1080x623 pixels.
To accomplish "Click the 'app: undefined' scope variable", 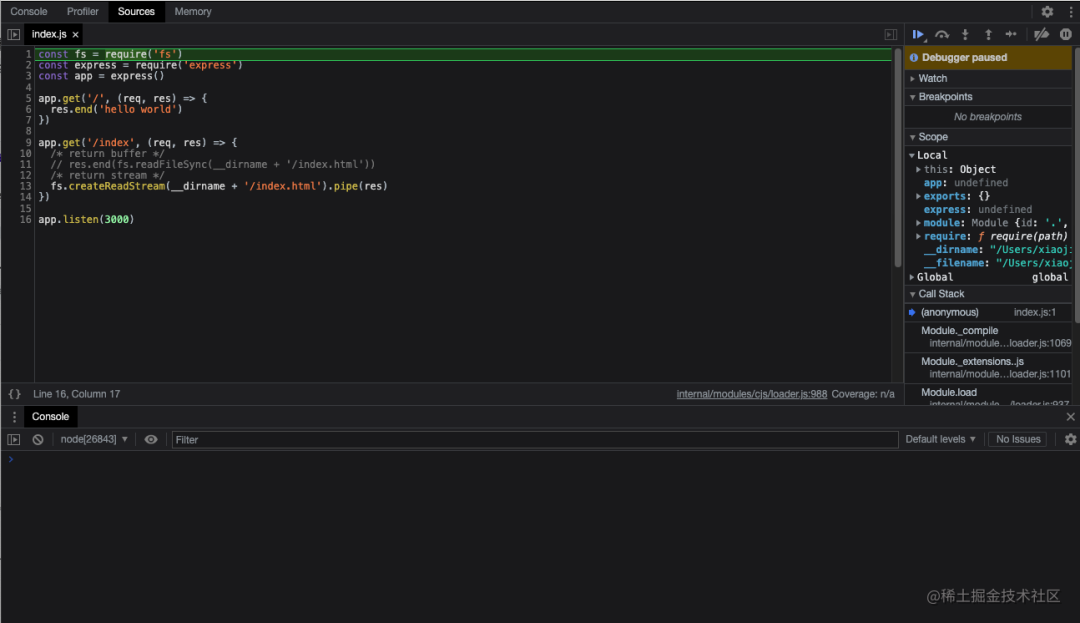I will pos(966,182).
